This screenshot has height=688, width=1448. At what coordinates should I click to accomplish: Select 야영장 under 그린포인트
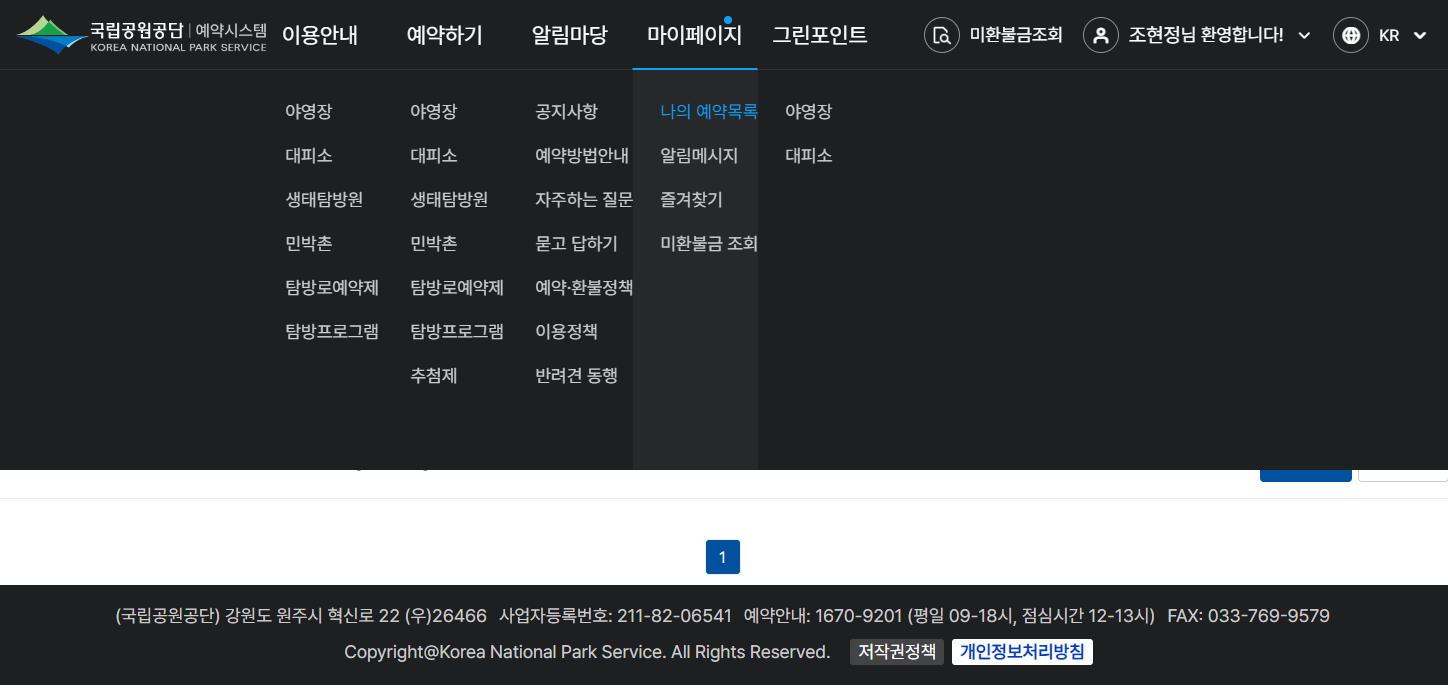pos(808,112)
